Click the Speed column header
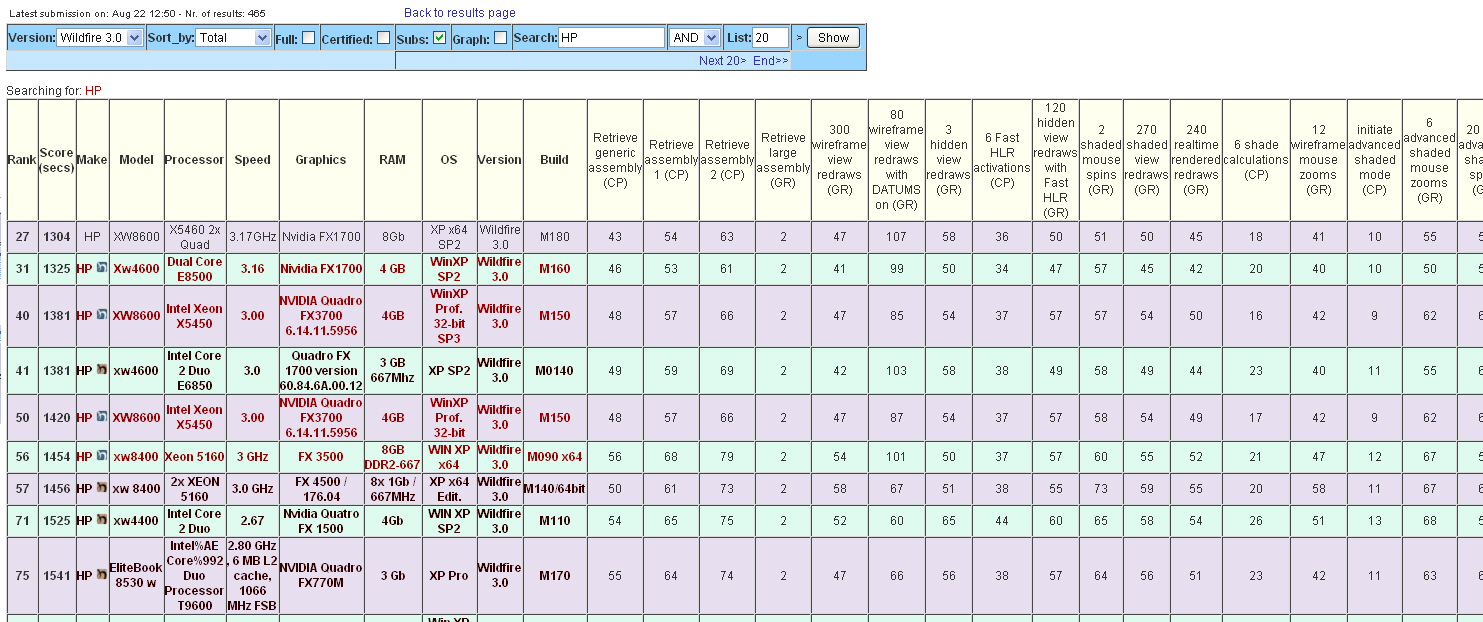 click(253, 160)
